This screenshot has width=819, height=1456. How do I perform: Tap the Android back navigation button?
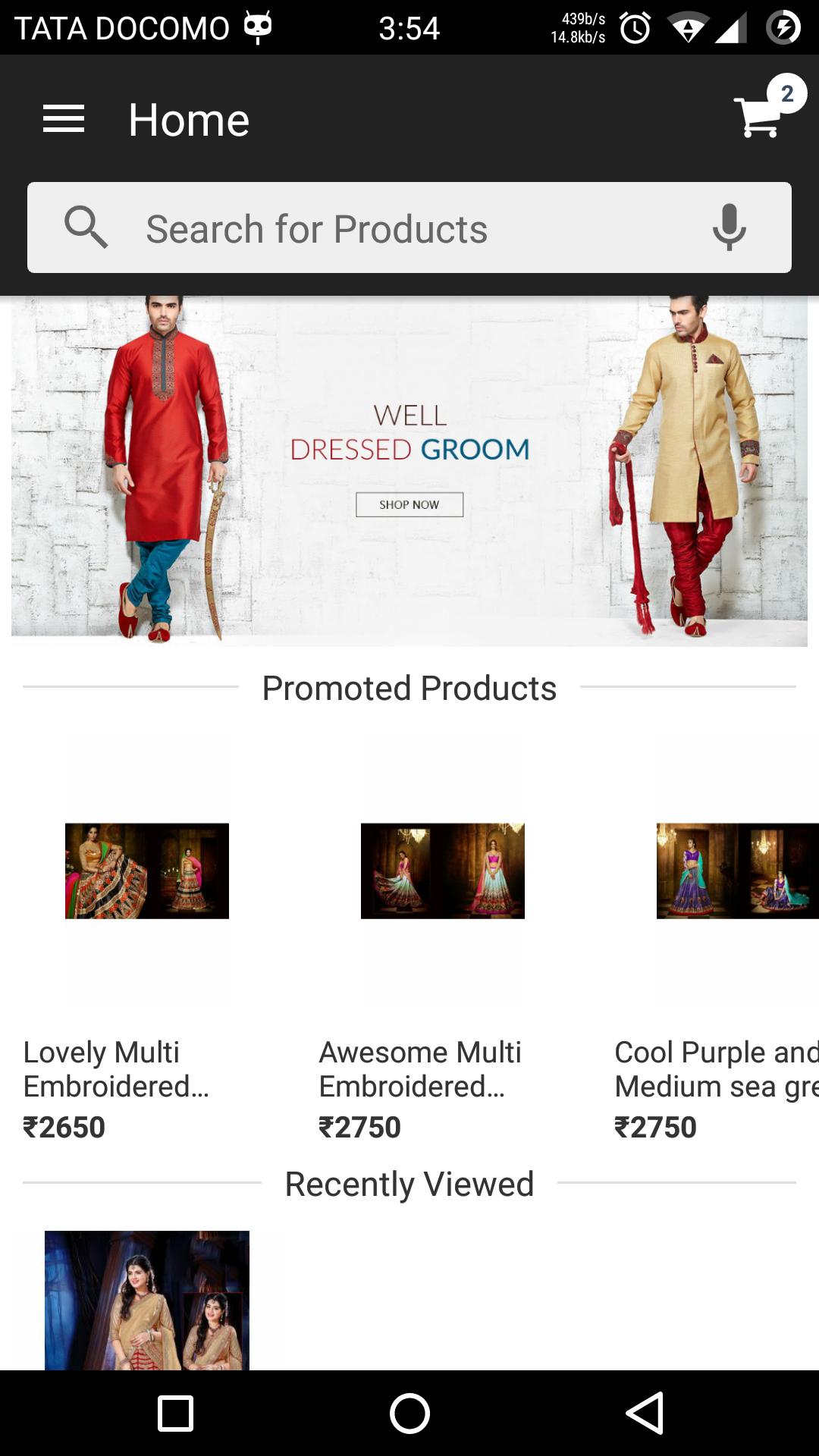coord(645,1414)
